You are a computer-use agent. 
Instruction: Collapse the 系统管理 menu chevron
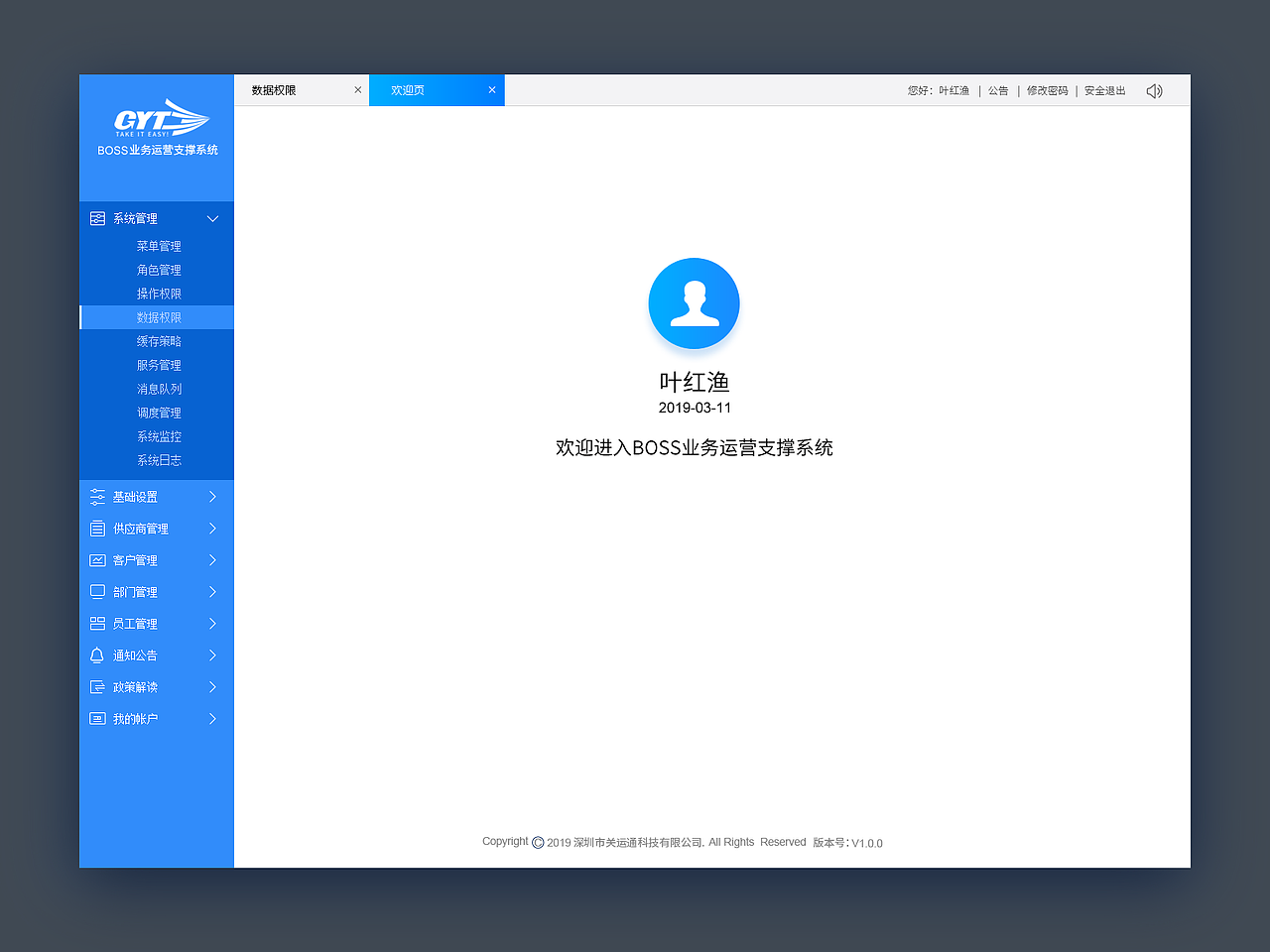click(x=212, y=218)
